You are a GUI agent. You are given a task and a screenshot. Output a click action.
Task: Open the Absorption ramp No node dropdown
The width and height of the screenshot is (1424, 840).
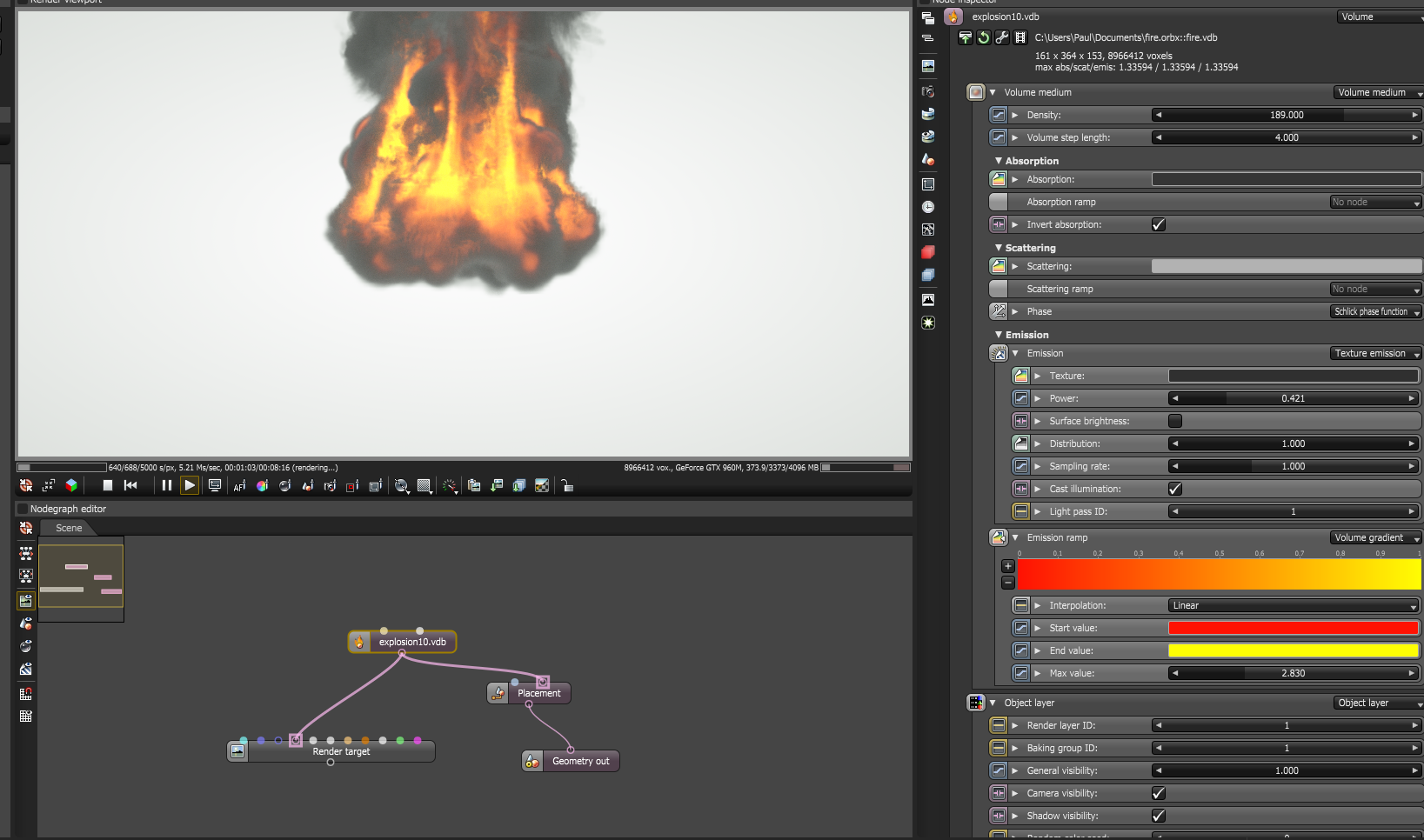tap(1376, 202)
